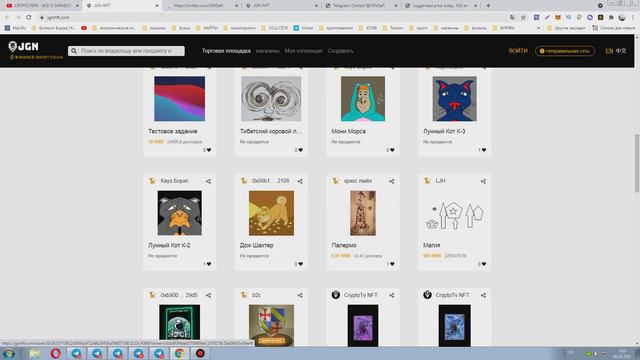This screenshot has width=640, height=360.
Task: Click the 0x66b1...2108 owner address
Action: (271, 181)
